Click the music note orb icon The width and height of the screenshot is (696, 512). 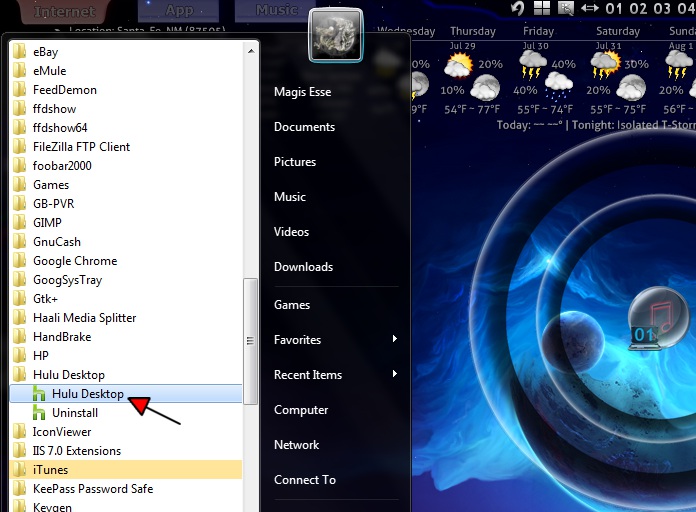[x=658, y=318]
